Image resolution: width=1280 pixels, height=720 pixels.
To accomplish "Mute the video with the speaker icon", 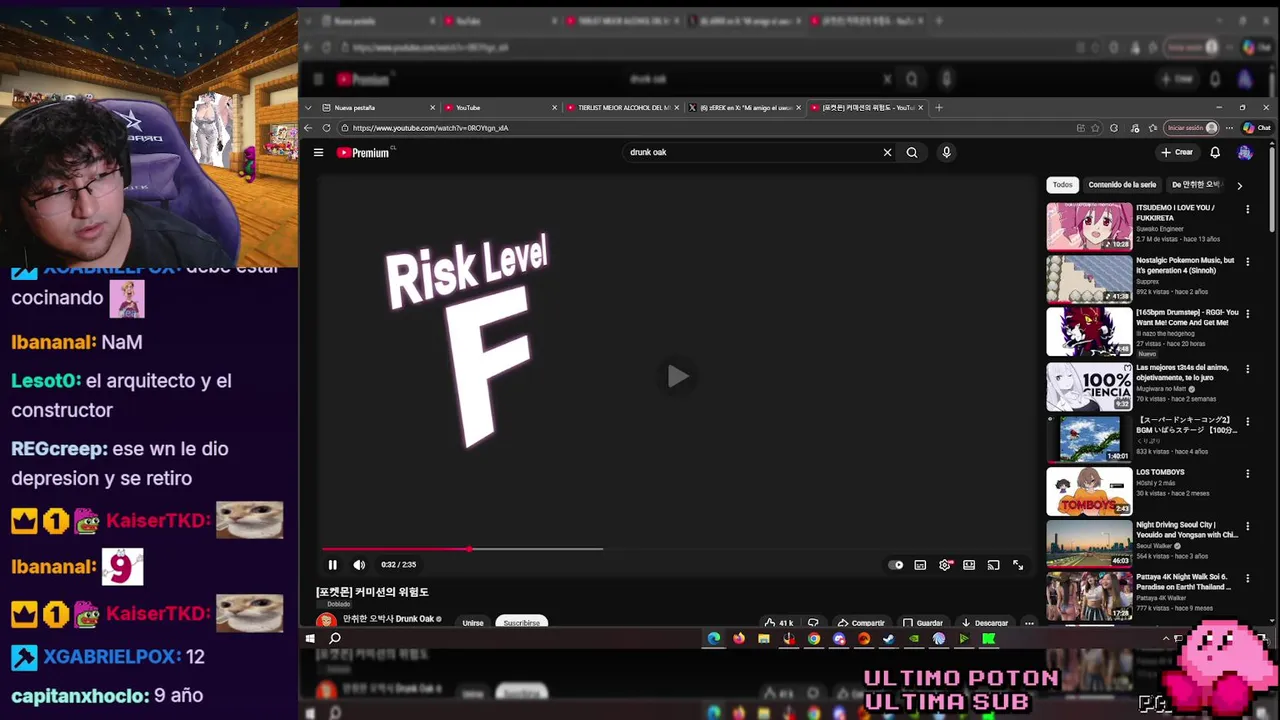I will (359, 565).
